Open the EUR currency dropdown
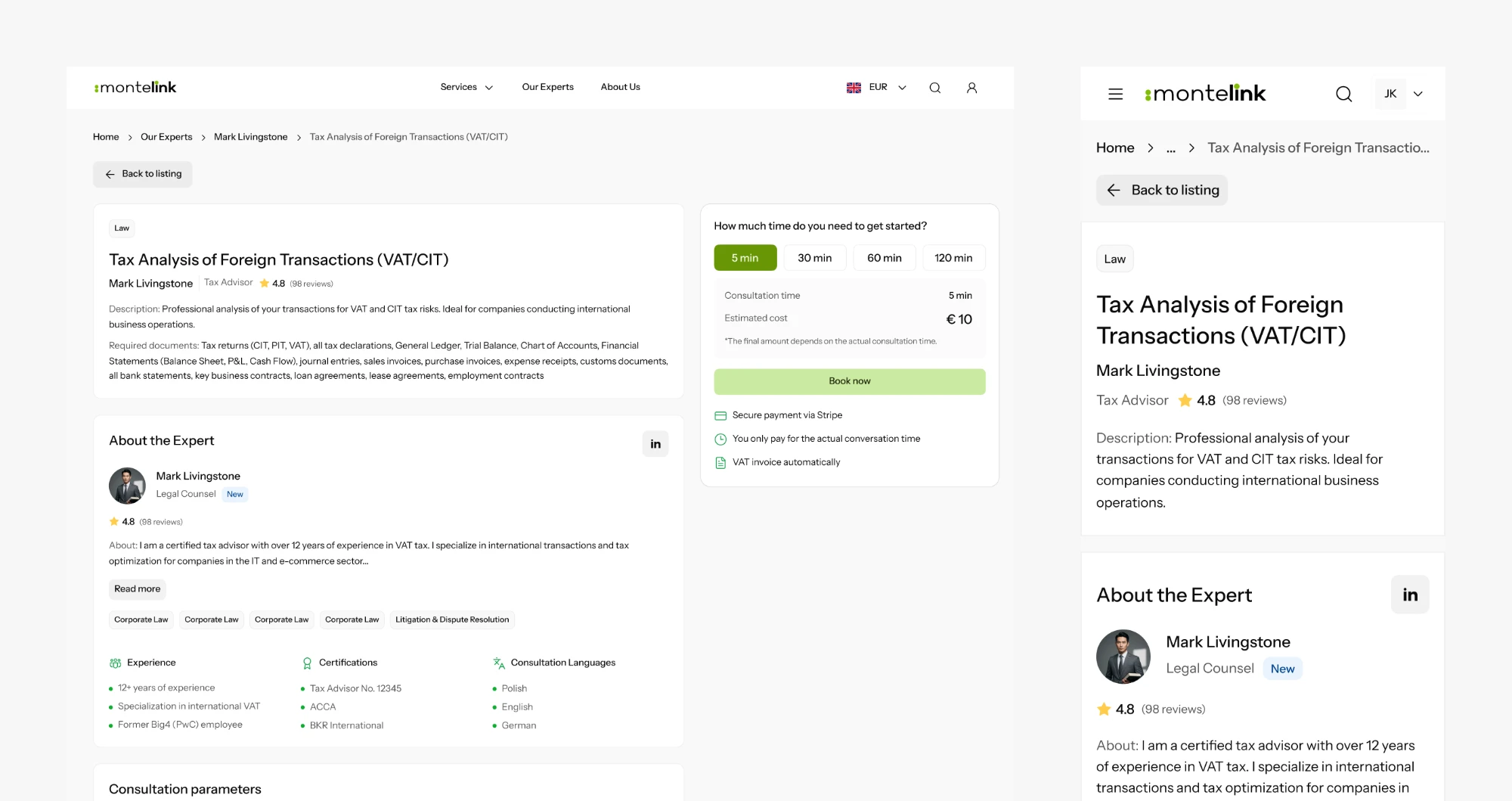The image size is (1512, 801). [x=888, y=88]
